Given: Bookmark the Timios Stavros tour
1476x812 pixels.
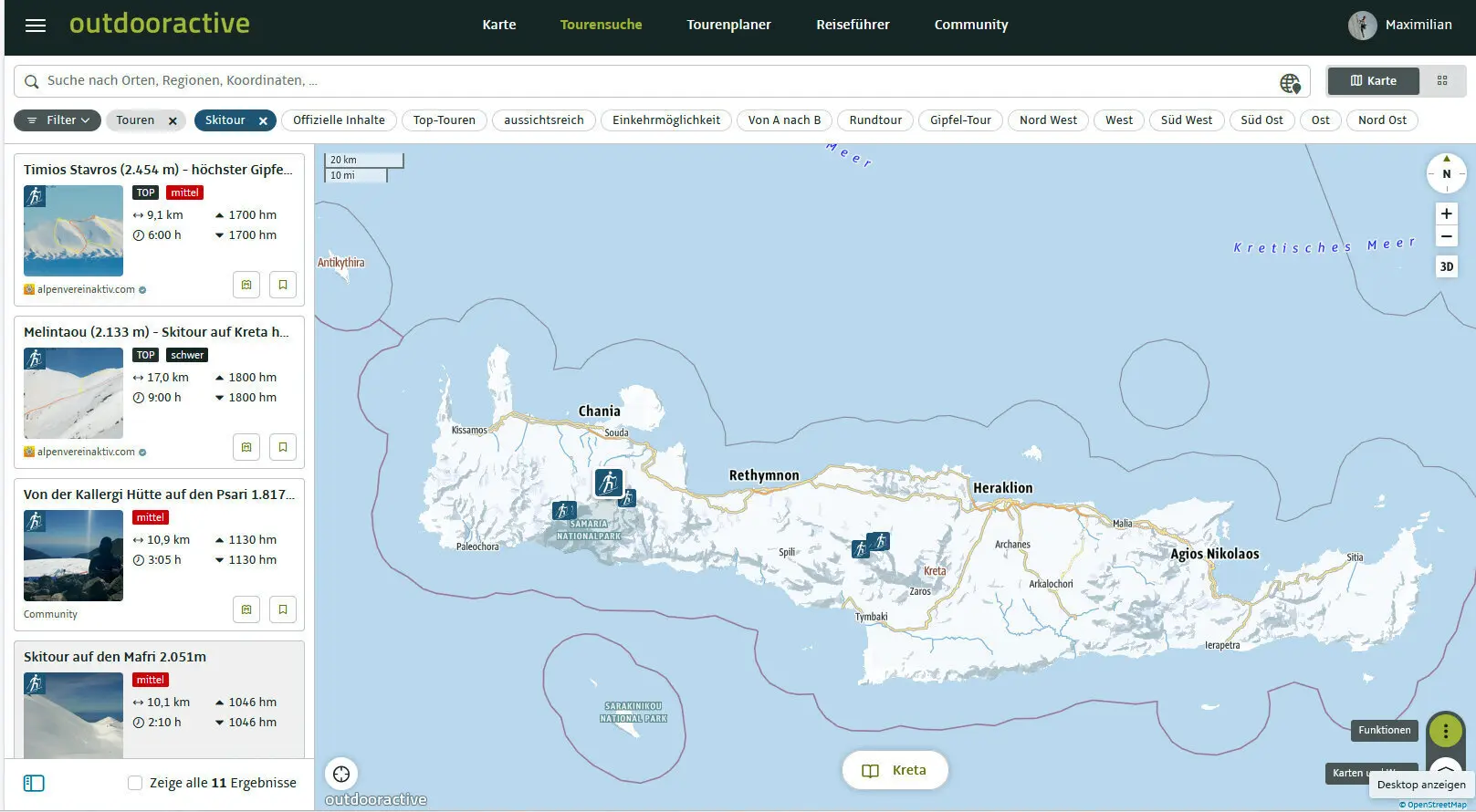Looking at the screenshot, I should coord(283,285).
